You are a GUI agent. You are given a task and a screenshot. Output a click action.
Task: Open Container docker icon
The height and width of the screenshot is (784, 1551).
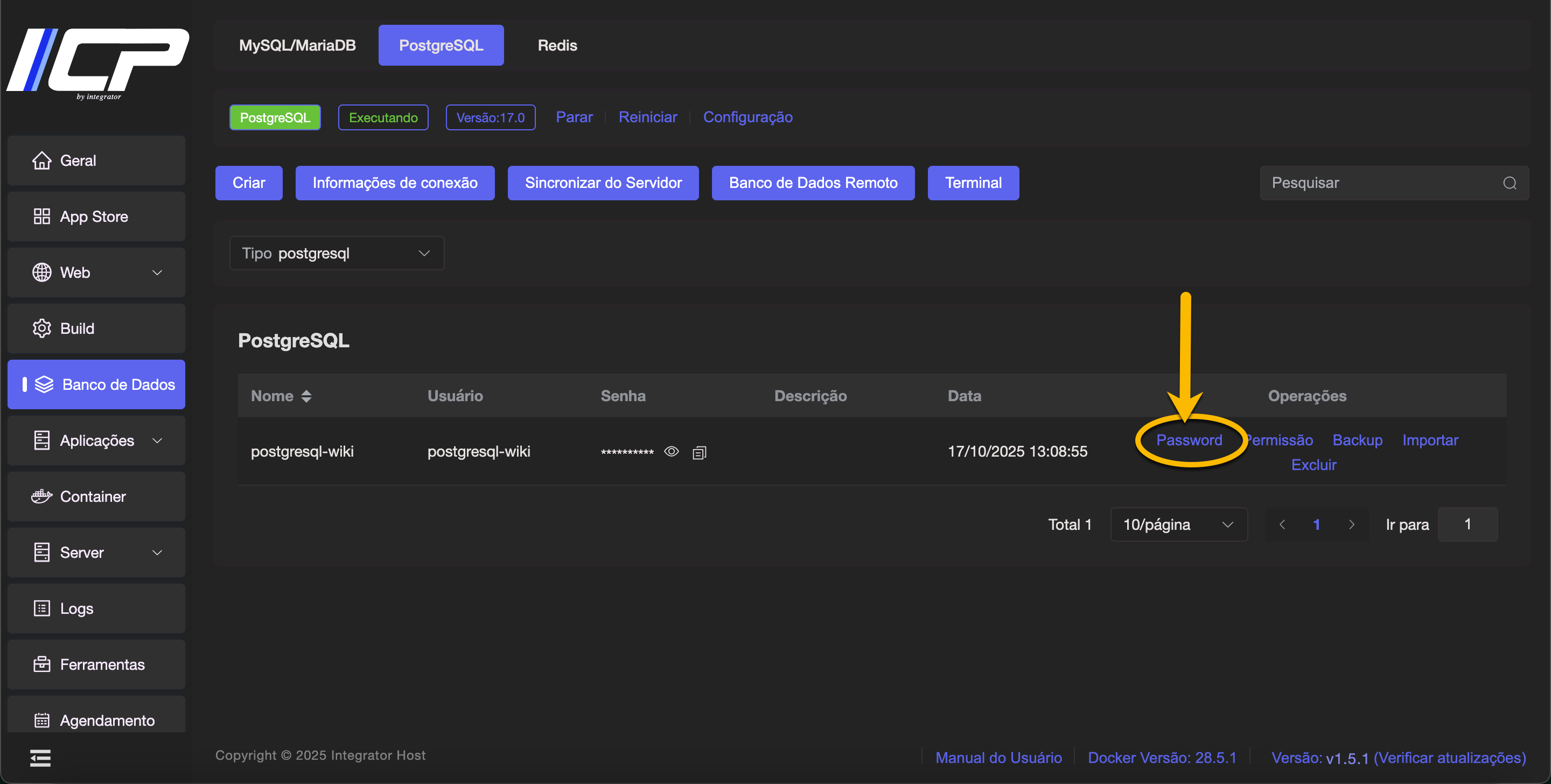click(41, 496)
